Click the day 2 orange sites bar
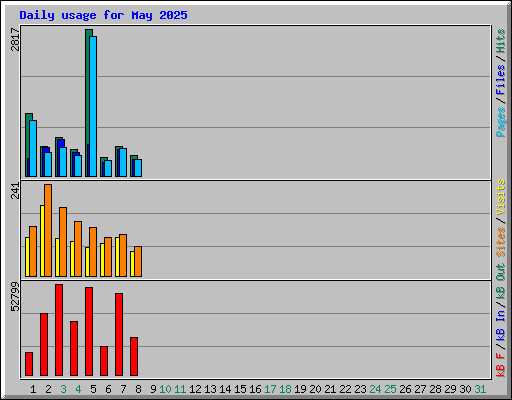 (x=48, y=230)
